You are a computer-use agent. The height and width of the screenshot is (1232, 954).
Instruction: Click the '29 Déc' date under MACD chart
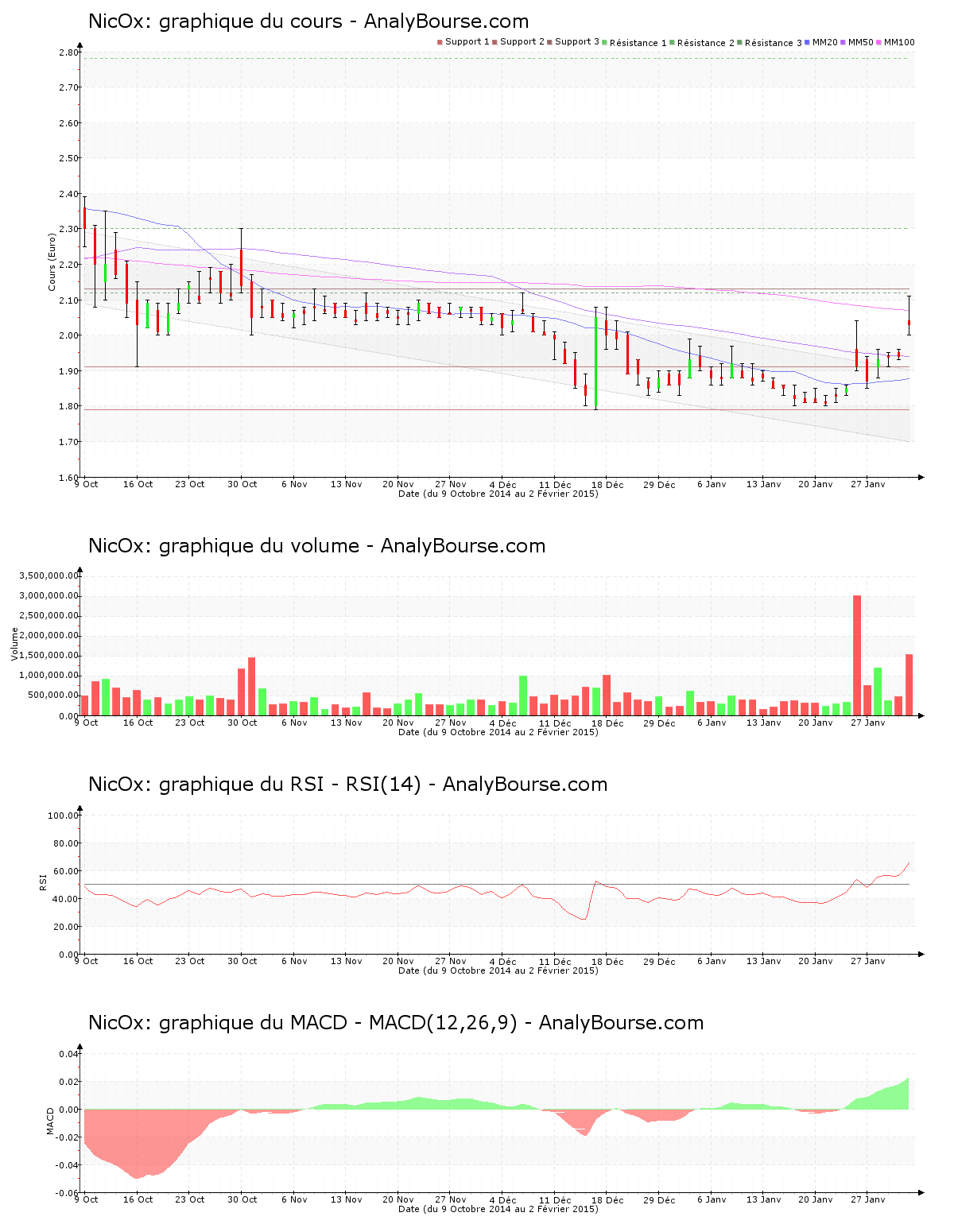point(660,1199)
